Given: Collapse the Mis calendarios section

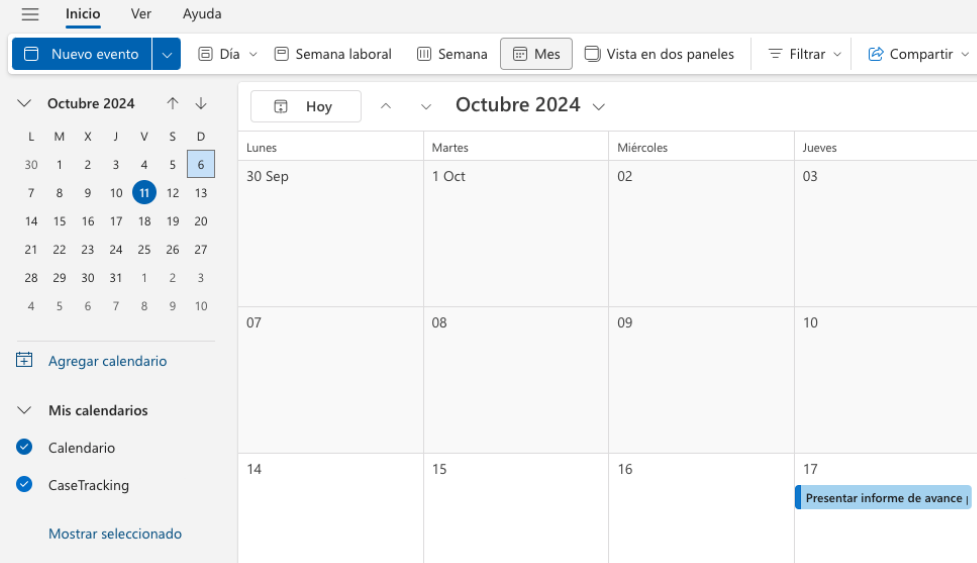Looking at the screenshot, I should click(24, 410).
